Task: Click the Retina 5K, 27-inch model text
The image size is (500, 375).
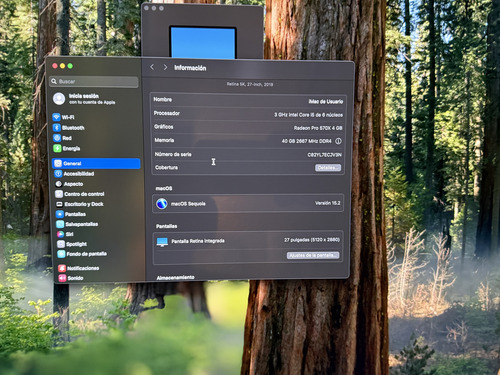Action: (250, 84)
